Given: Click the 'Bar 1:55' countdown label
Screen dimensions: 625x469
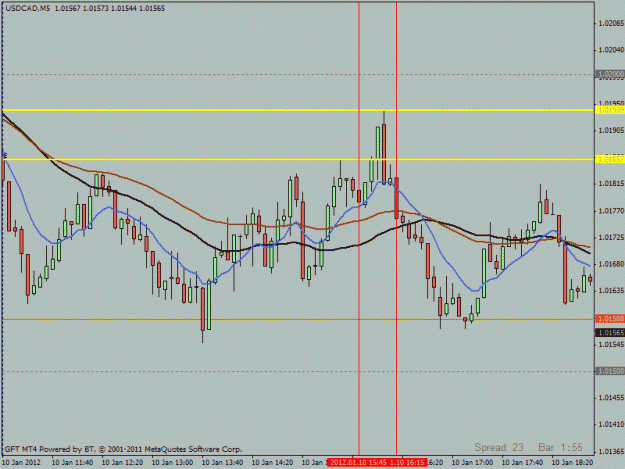Looking at the screenshot, I should (560, 447).
